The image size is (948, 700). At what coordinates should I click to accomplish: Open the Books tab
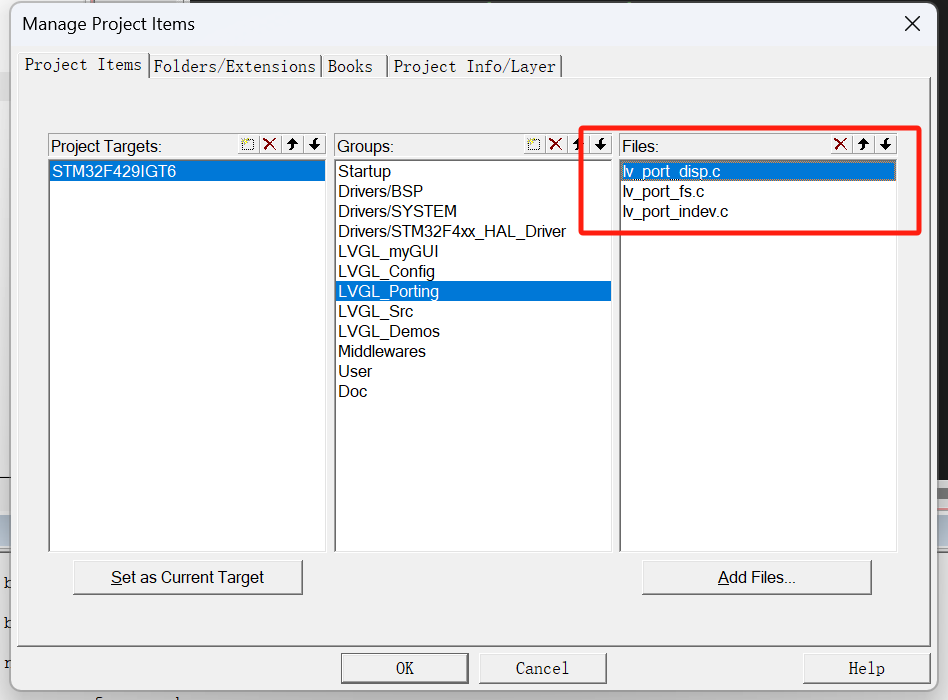coord(350,66)
